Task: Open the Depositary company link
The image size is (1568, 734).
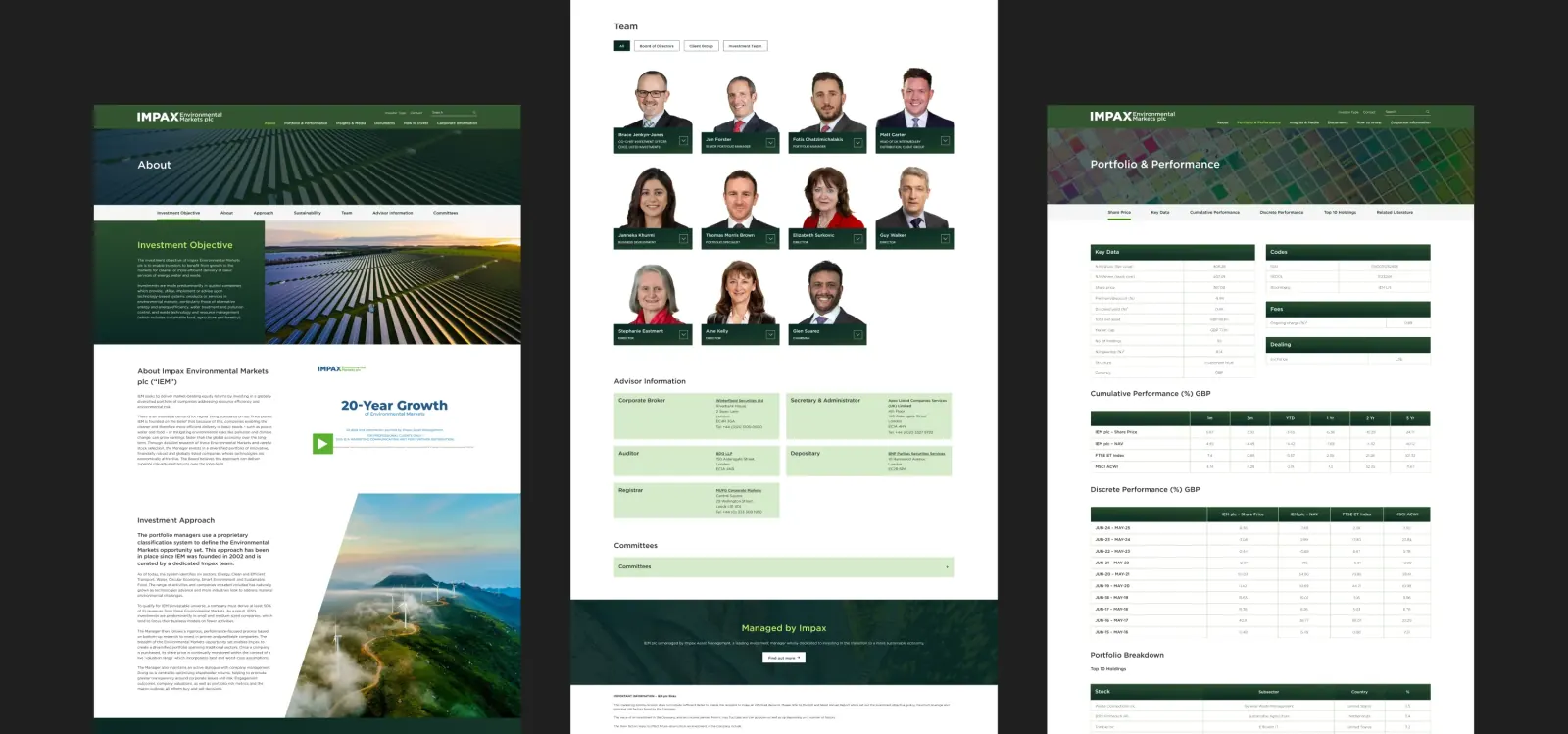Action: tap(916, 454)
